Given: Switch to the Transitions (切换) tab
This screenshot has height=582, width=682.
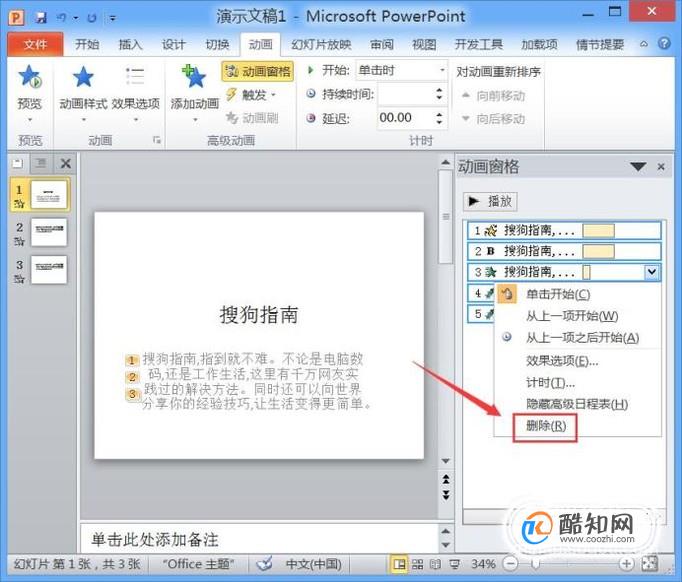Looking at the screenshot, I should [217, 44].
